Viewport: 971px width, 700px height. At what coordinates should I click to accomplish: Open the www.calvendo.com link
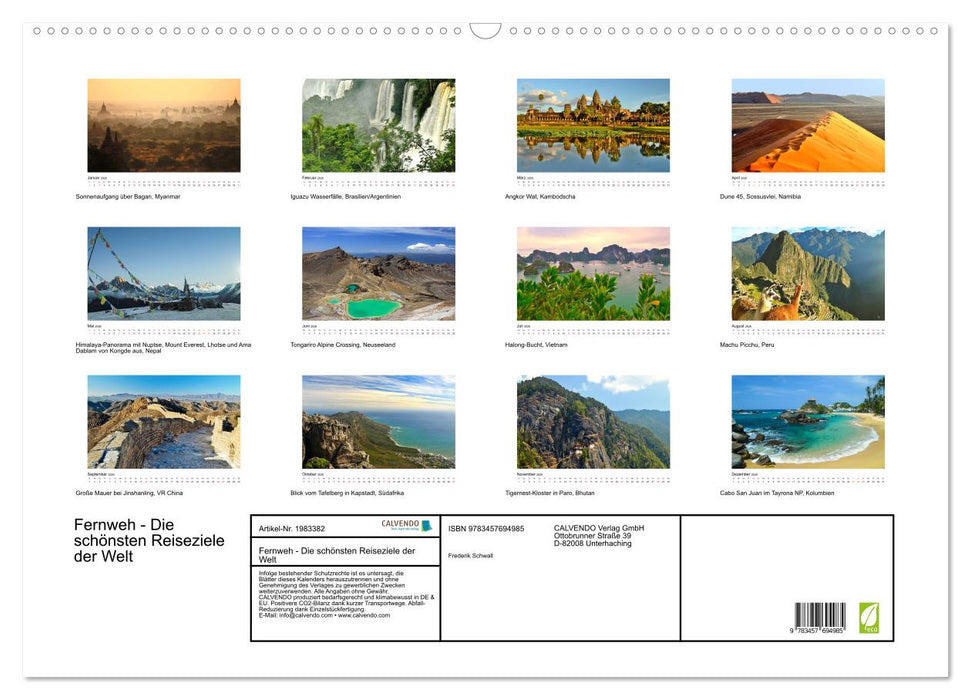365,615
